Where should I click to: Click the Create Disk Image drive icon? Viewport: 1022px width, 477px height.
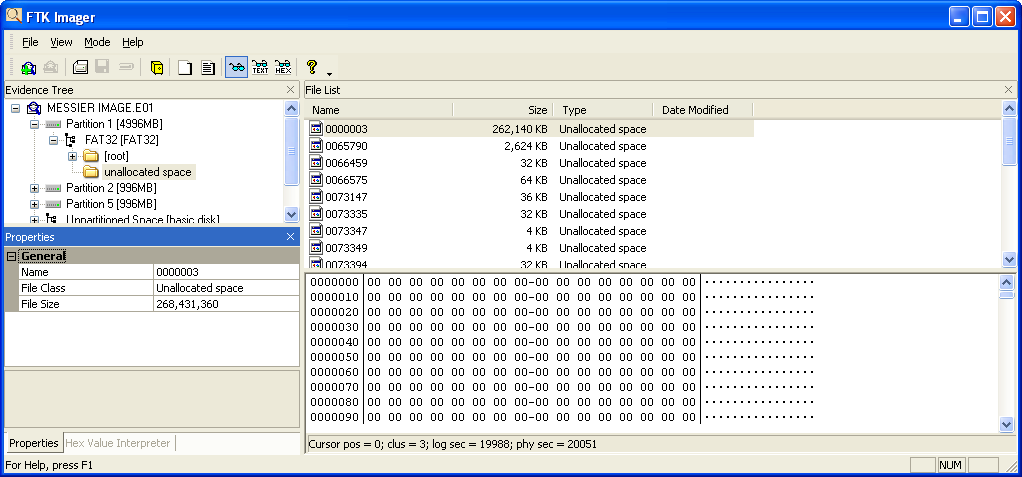[x=80, y=67]
